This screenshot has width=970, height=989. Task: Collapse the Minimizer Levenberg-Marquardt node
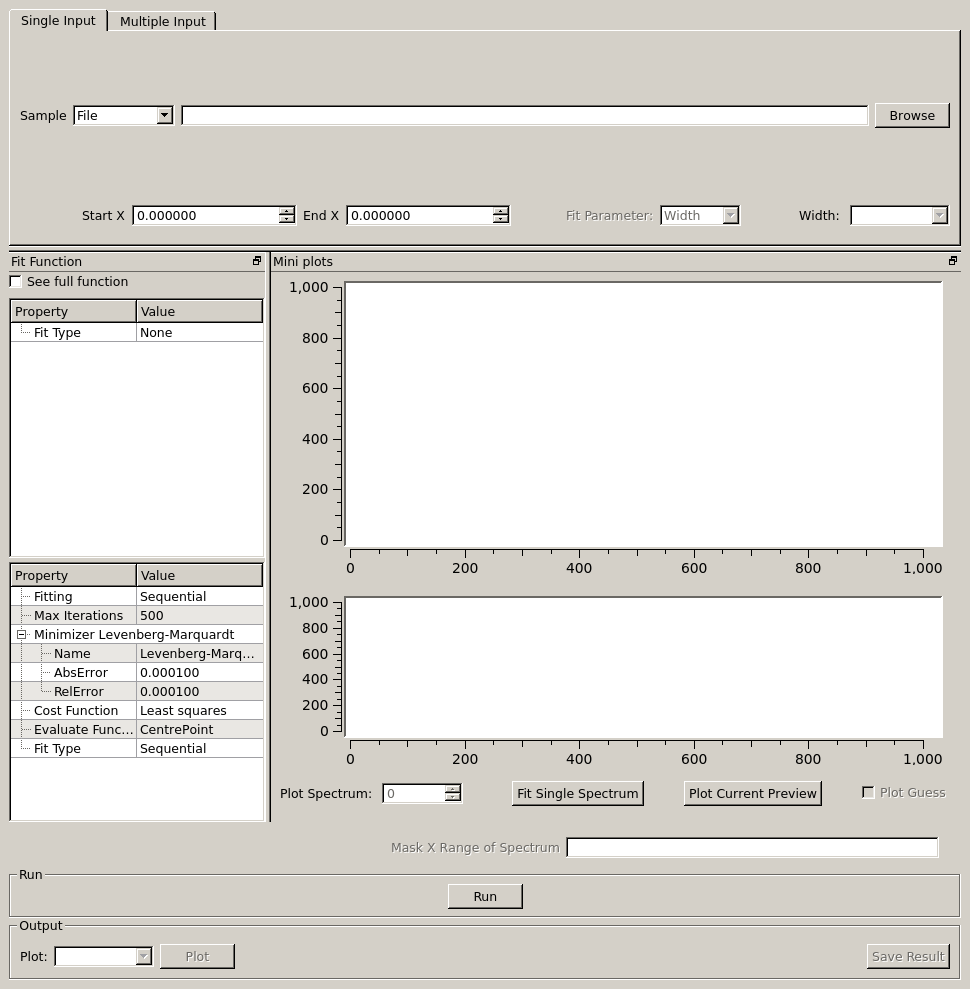[21, 635]
